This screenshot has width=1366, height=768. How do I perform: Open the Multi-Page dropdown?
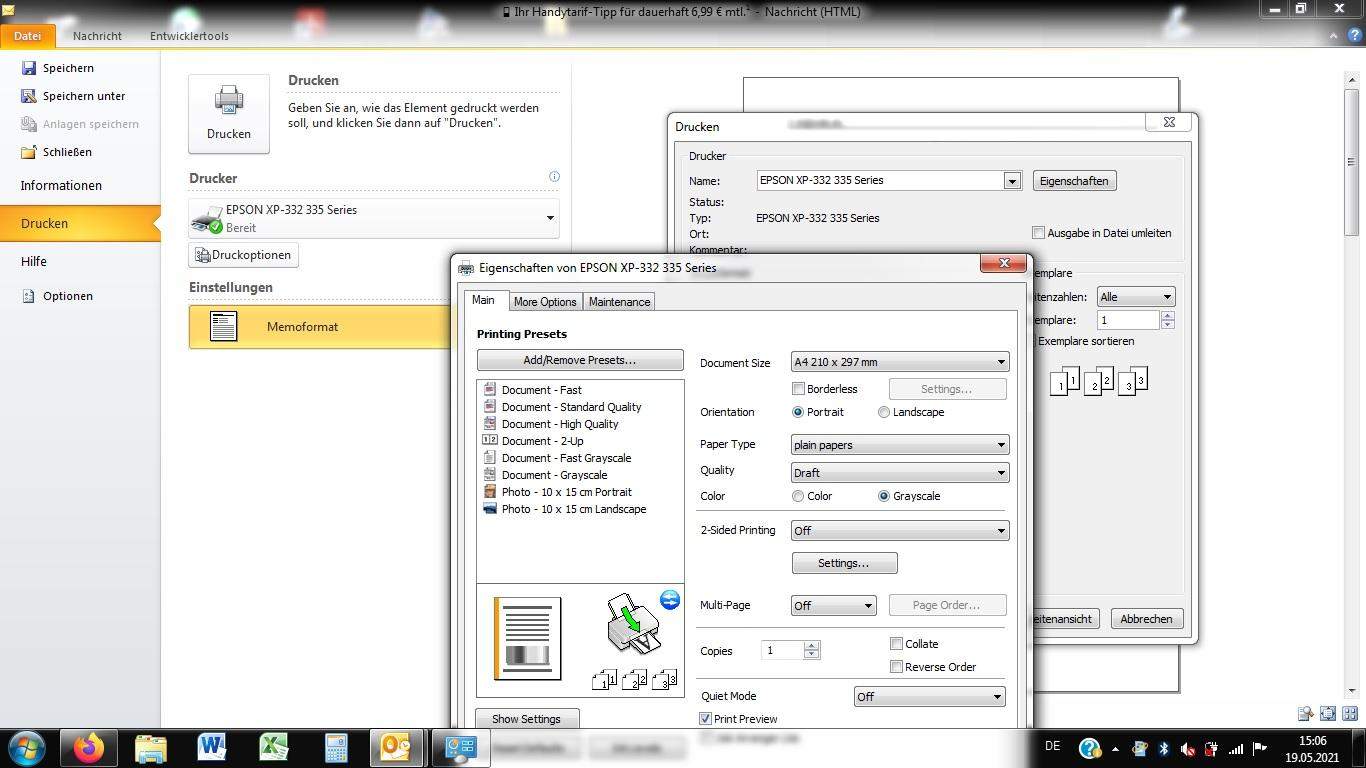[834, 605]
